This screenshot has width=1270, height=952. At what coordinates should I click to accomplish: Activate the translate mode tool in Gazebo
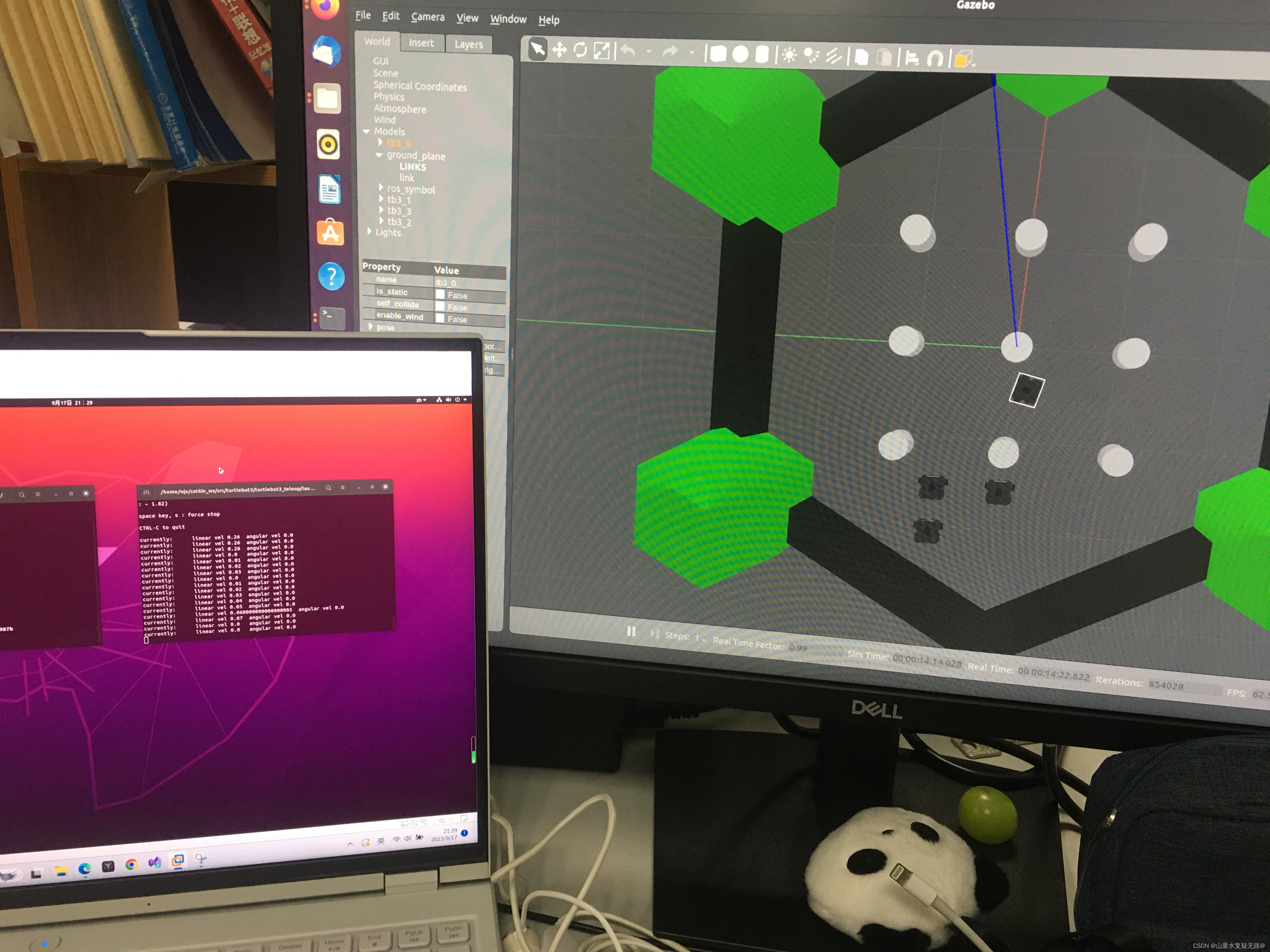click(559, 50)
